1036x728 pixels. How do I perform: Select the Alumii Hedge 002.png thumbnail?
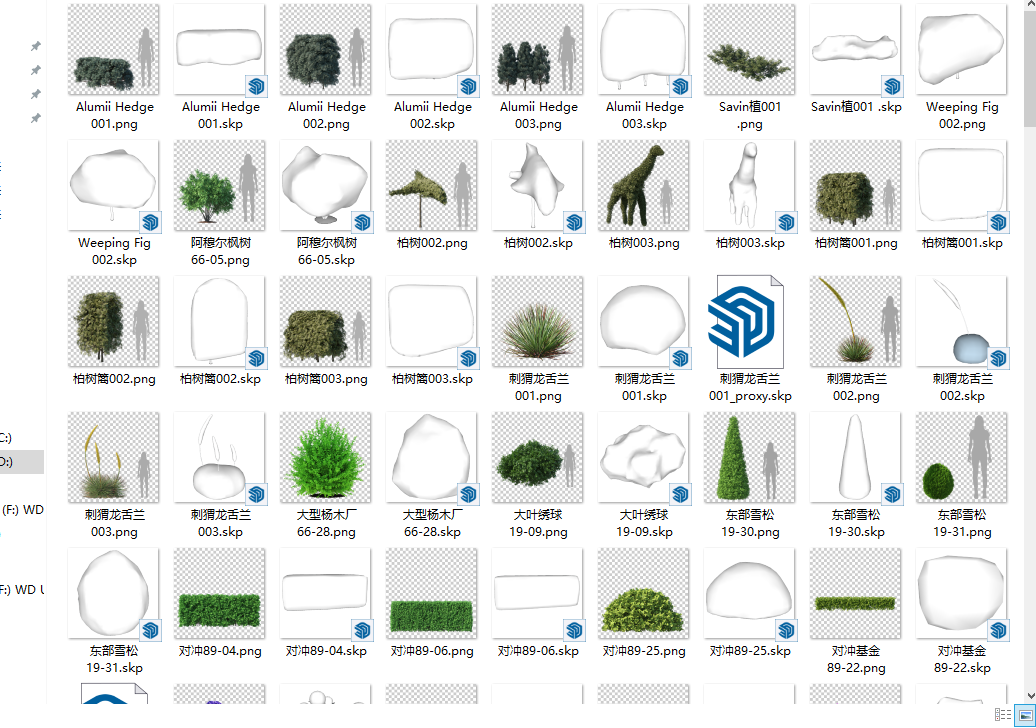[326, 50]
